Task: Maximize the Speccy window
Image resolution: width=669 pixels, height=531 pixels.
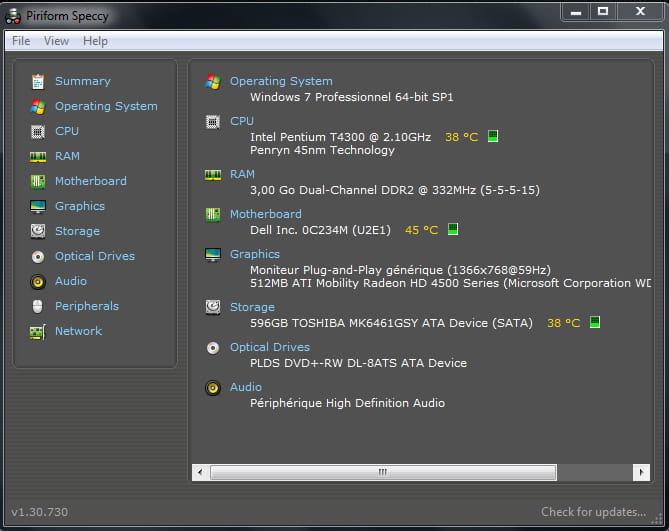Action: click(602, 12)
